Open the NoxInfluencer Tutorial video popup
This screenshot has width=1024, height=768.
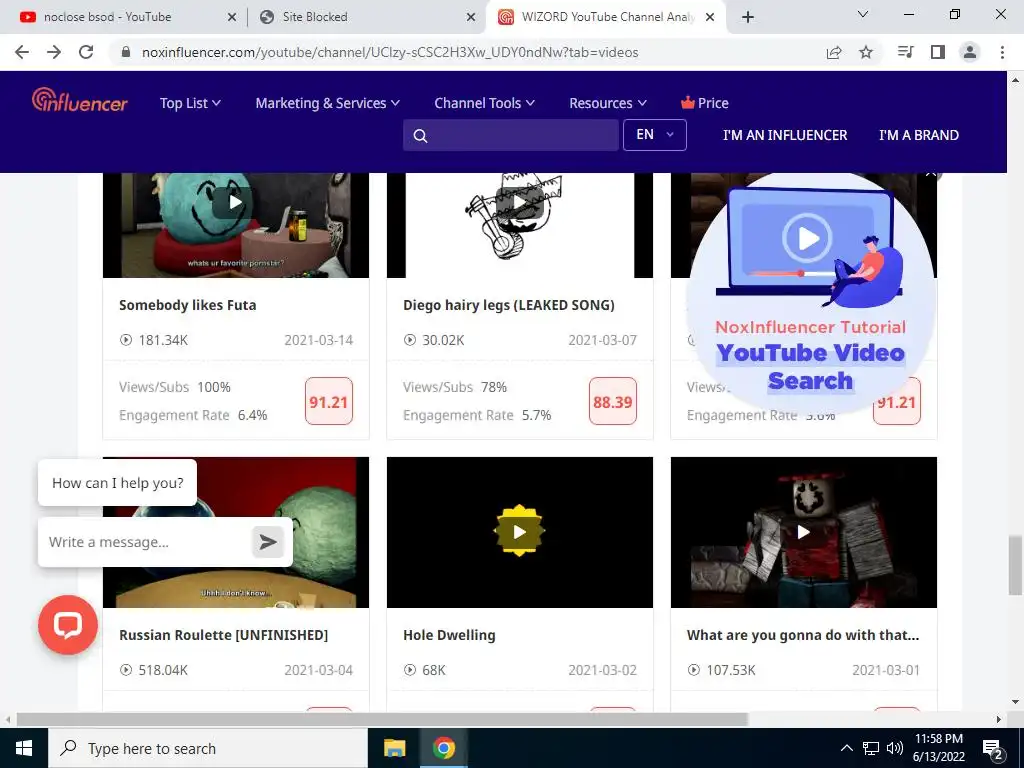[x=810, y=293]
